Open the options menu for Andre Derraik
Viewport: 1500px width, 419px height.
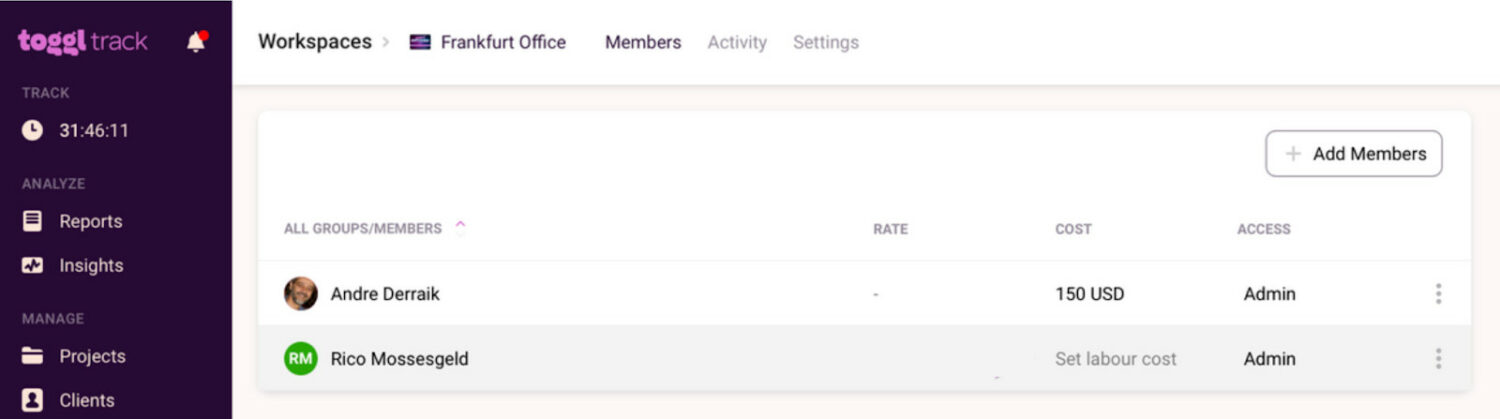pyautogui.click(x=1438, y=294)
